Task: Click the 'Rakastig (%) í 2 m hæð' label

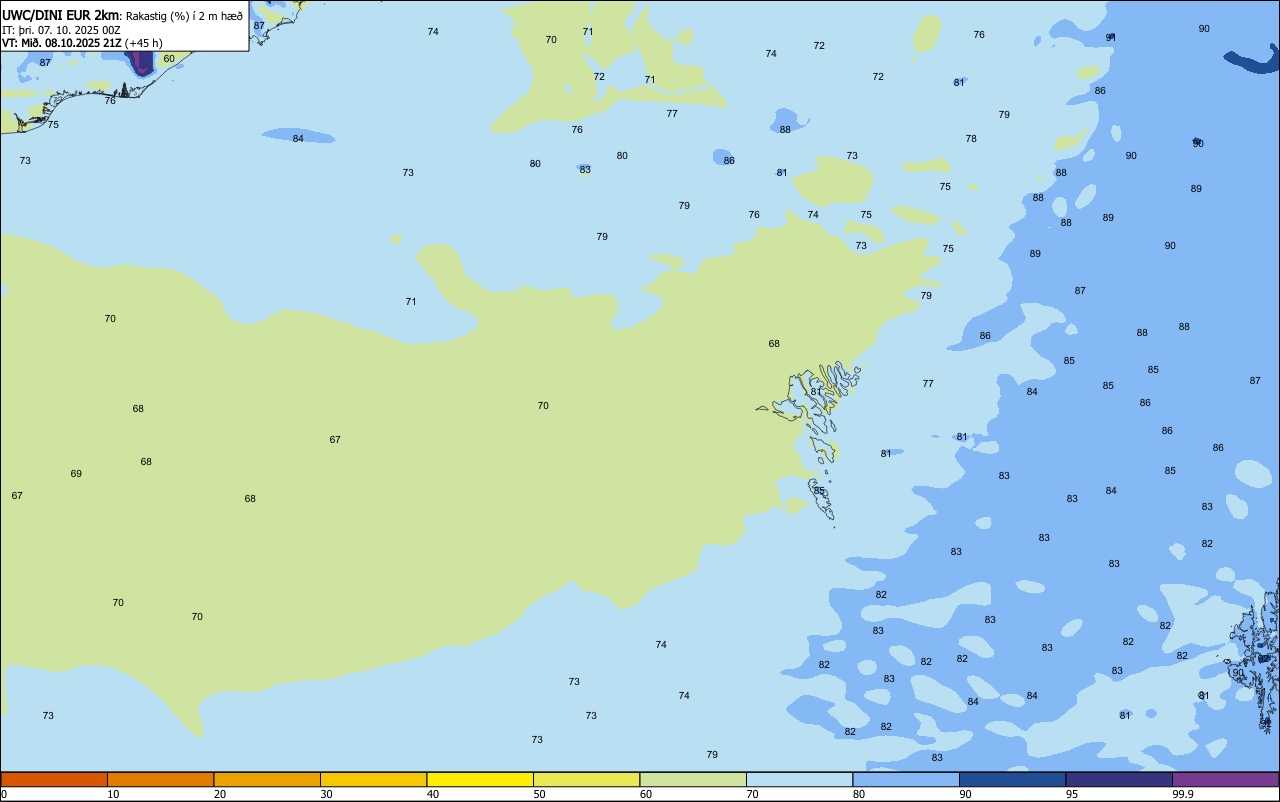Action: click(184, 16)
